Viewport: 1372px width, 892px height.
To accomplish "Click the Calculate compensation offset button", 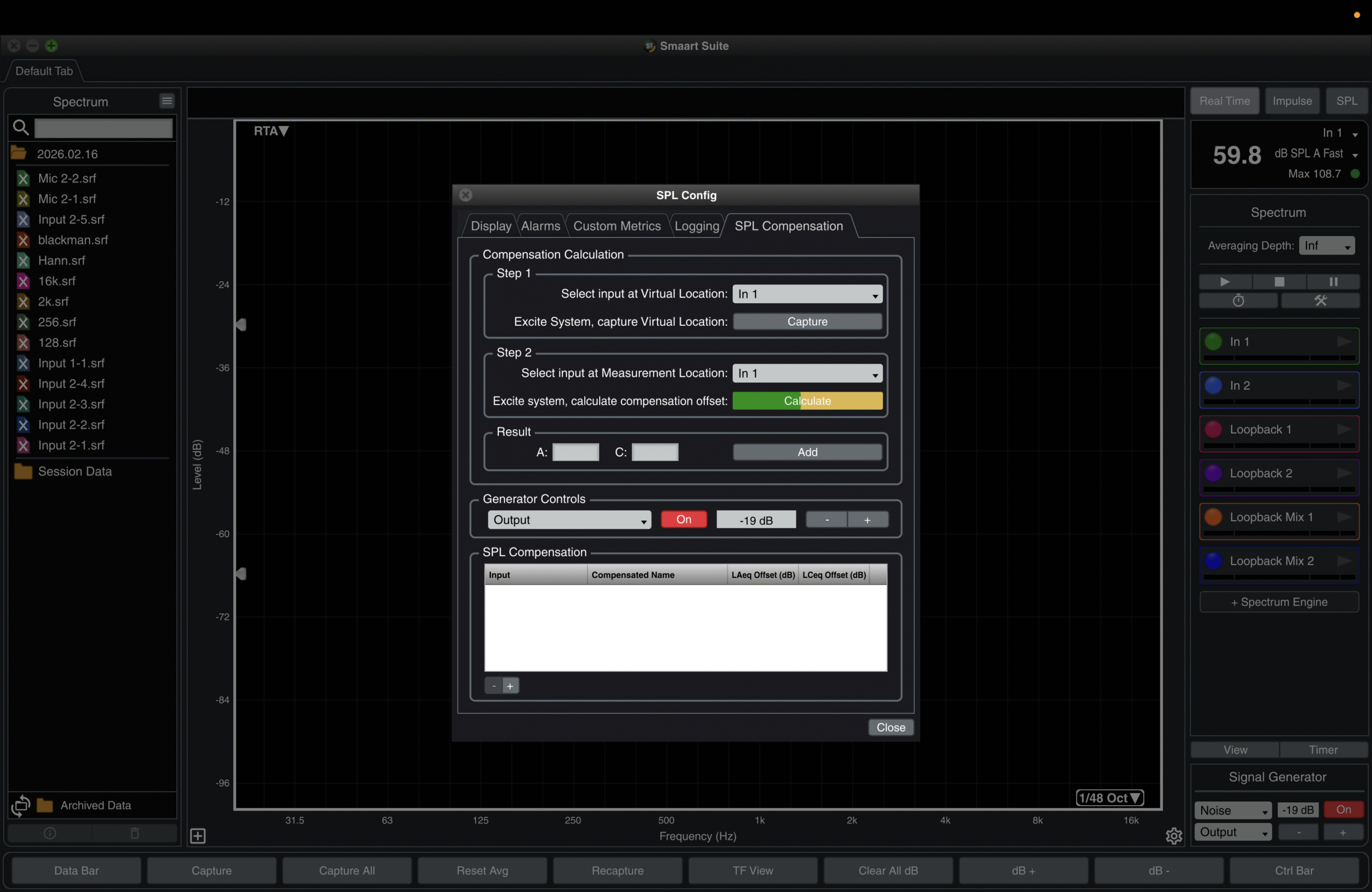I will [x=807, y=401].
